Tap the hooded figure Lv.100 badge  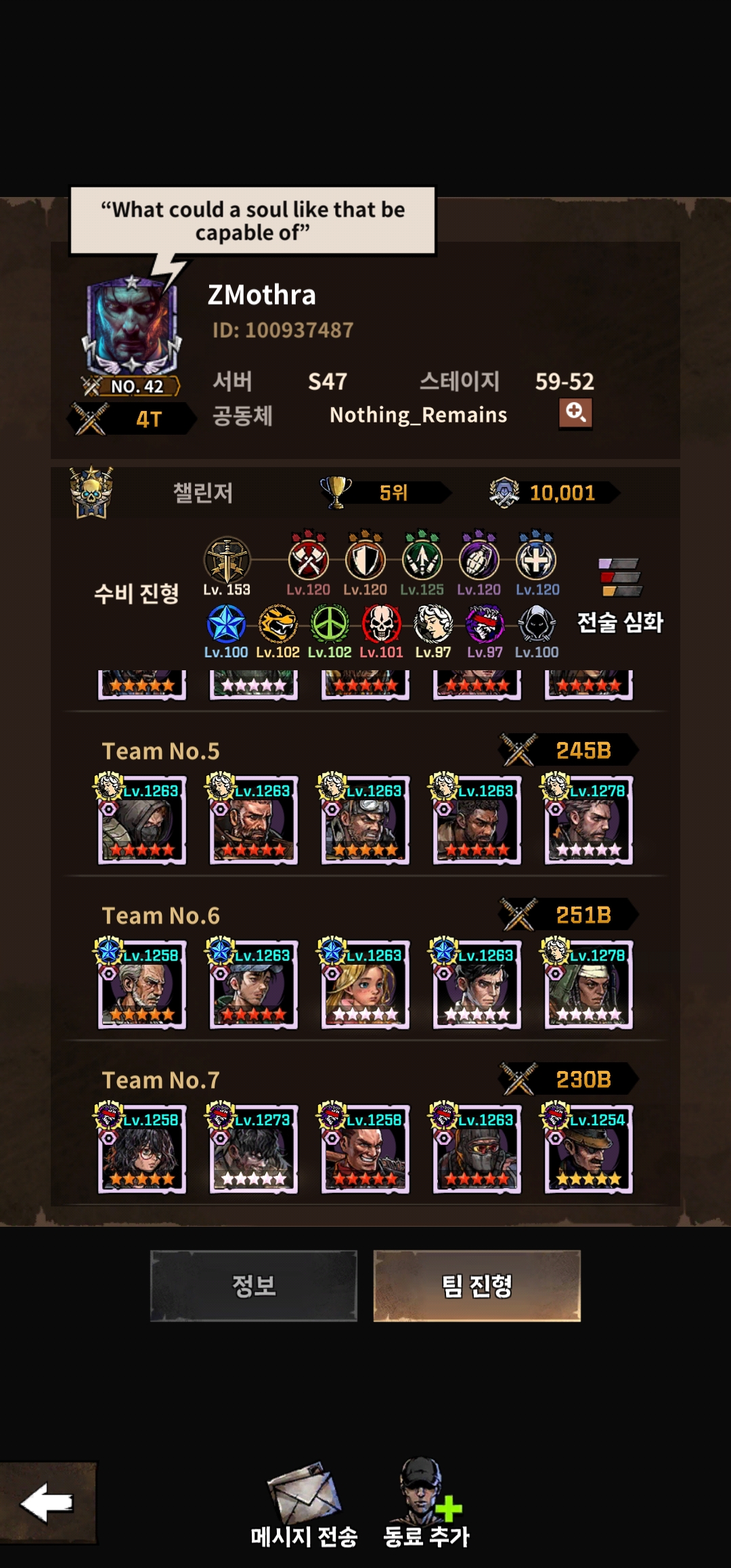pyautogui.click(x=537, y=624)
